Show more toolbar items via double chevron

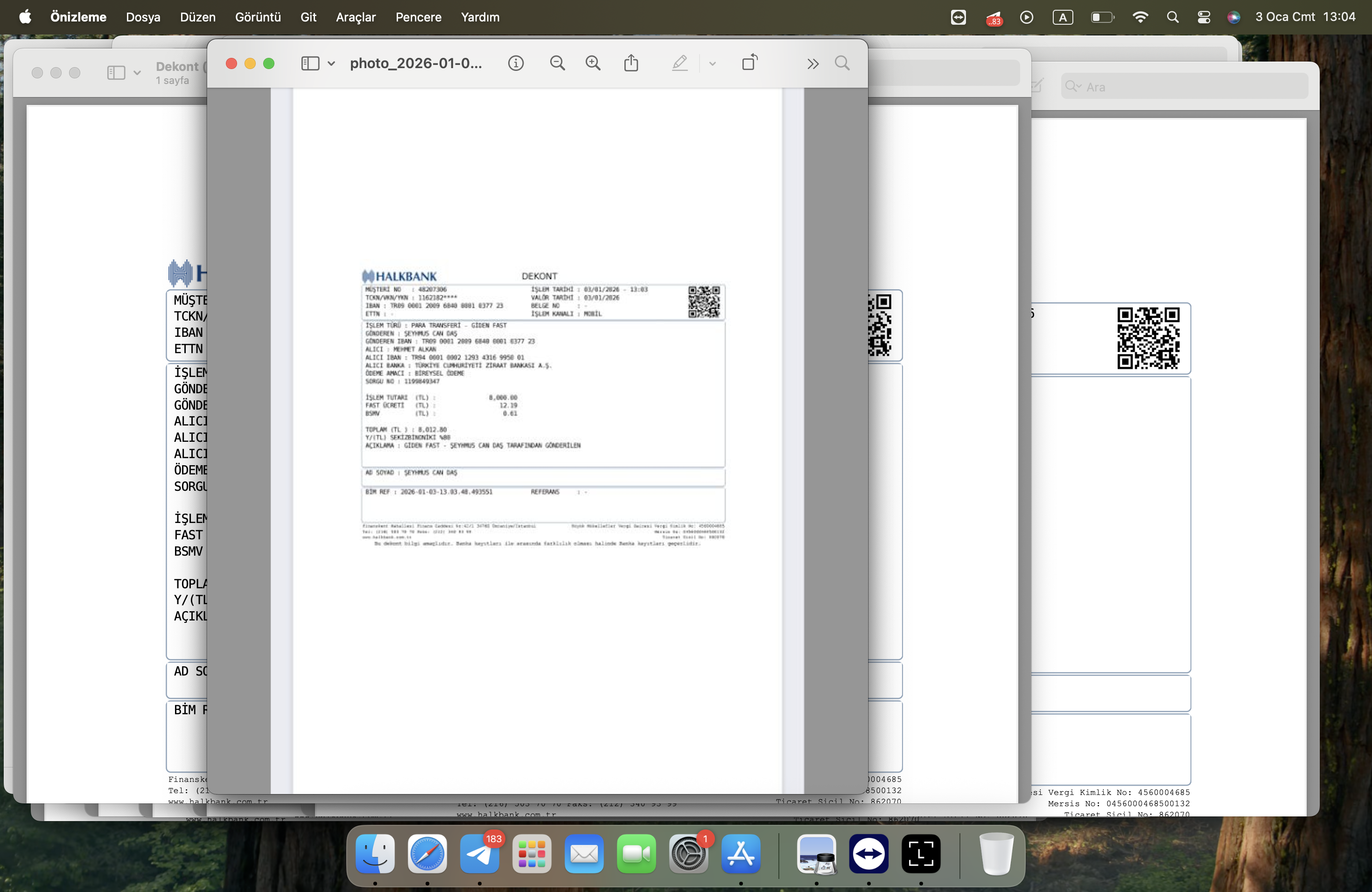click(813, 64)
